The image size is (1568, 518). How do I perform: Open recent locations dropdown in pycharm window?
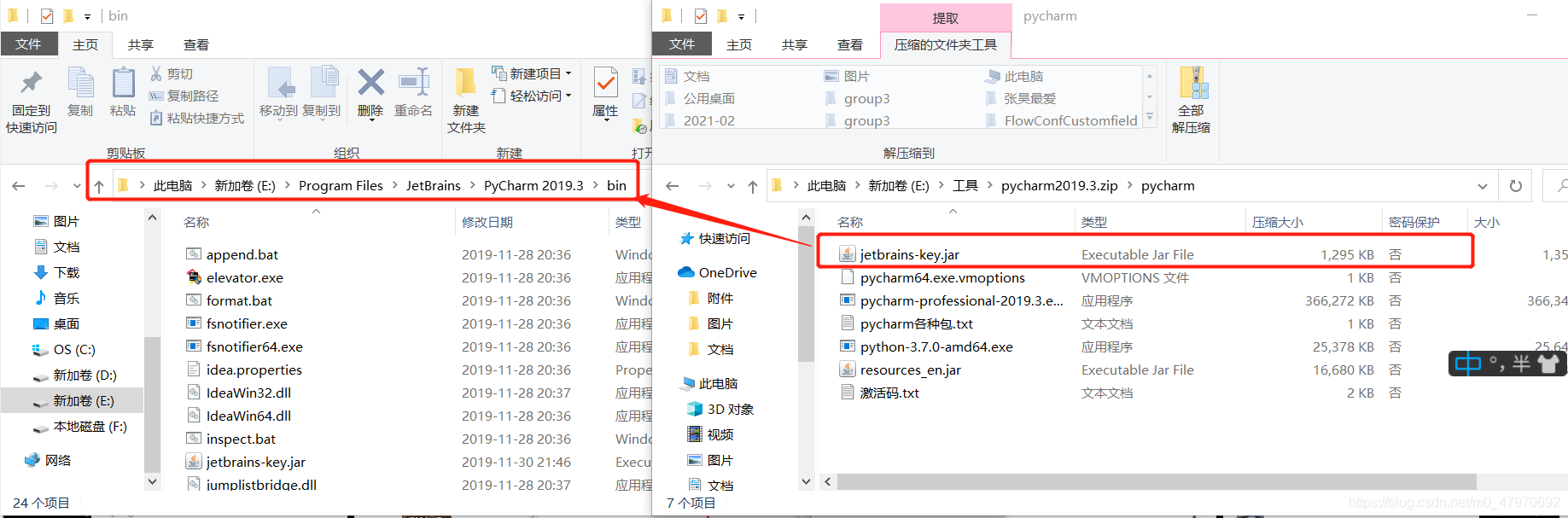coord(731,186)
